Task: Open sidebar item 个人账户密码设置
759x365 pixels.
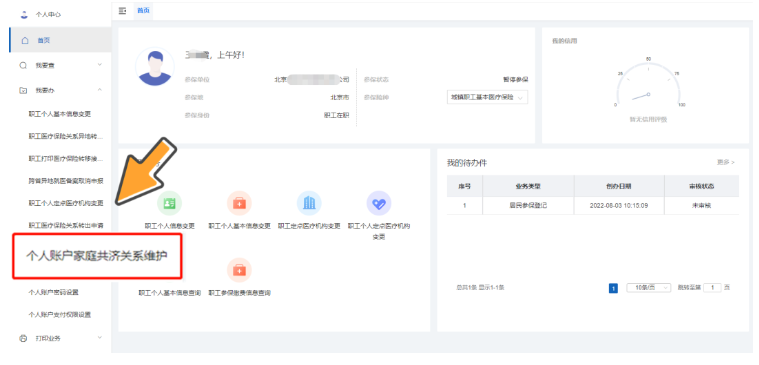Action: coord(53,292)
